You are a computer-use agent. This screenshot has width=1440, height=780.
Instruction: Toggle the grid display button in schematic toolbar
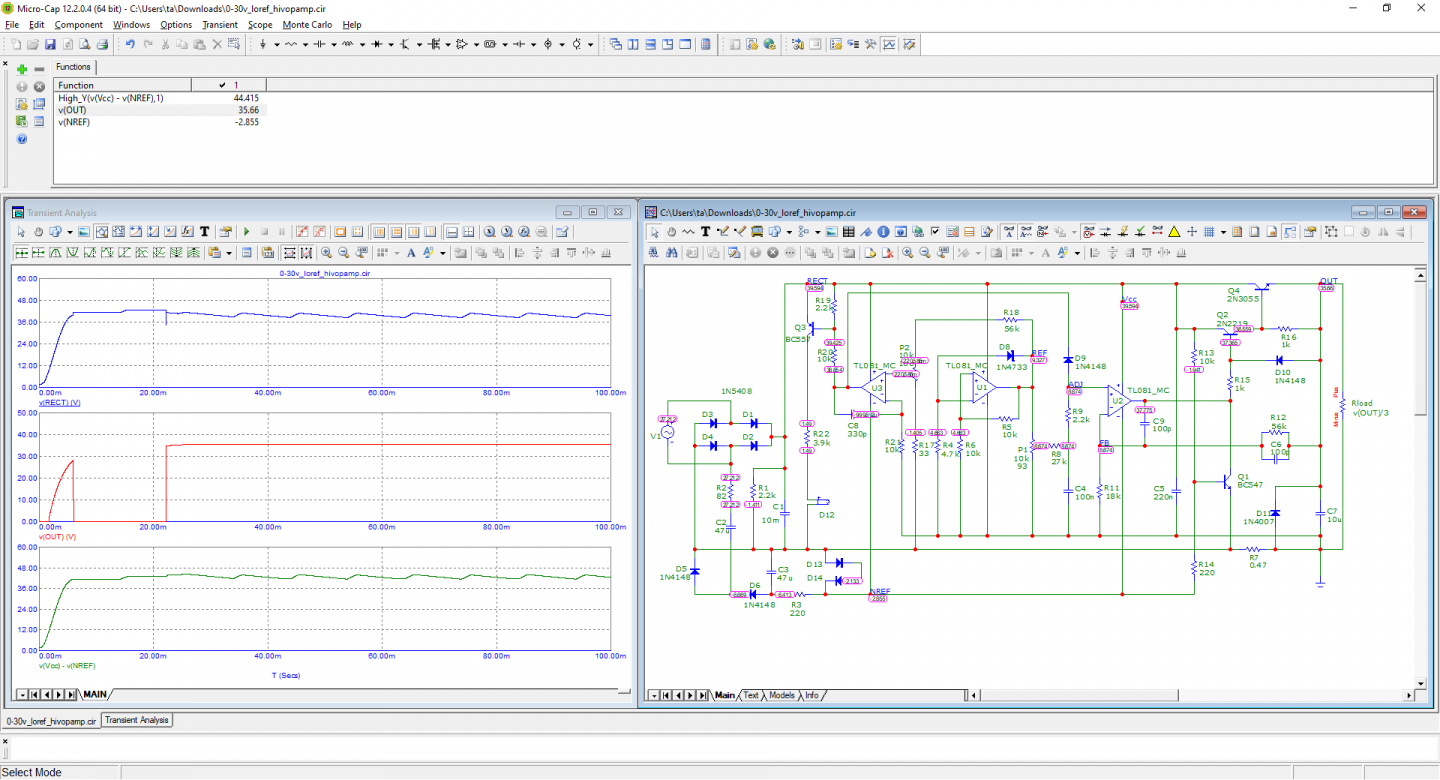click(1208, 231)
